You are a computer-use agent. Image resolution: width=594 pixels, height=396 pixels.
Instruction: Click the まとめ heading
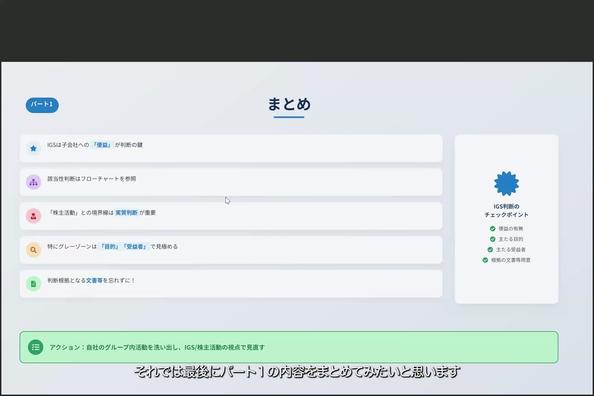coord(289,104)
